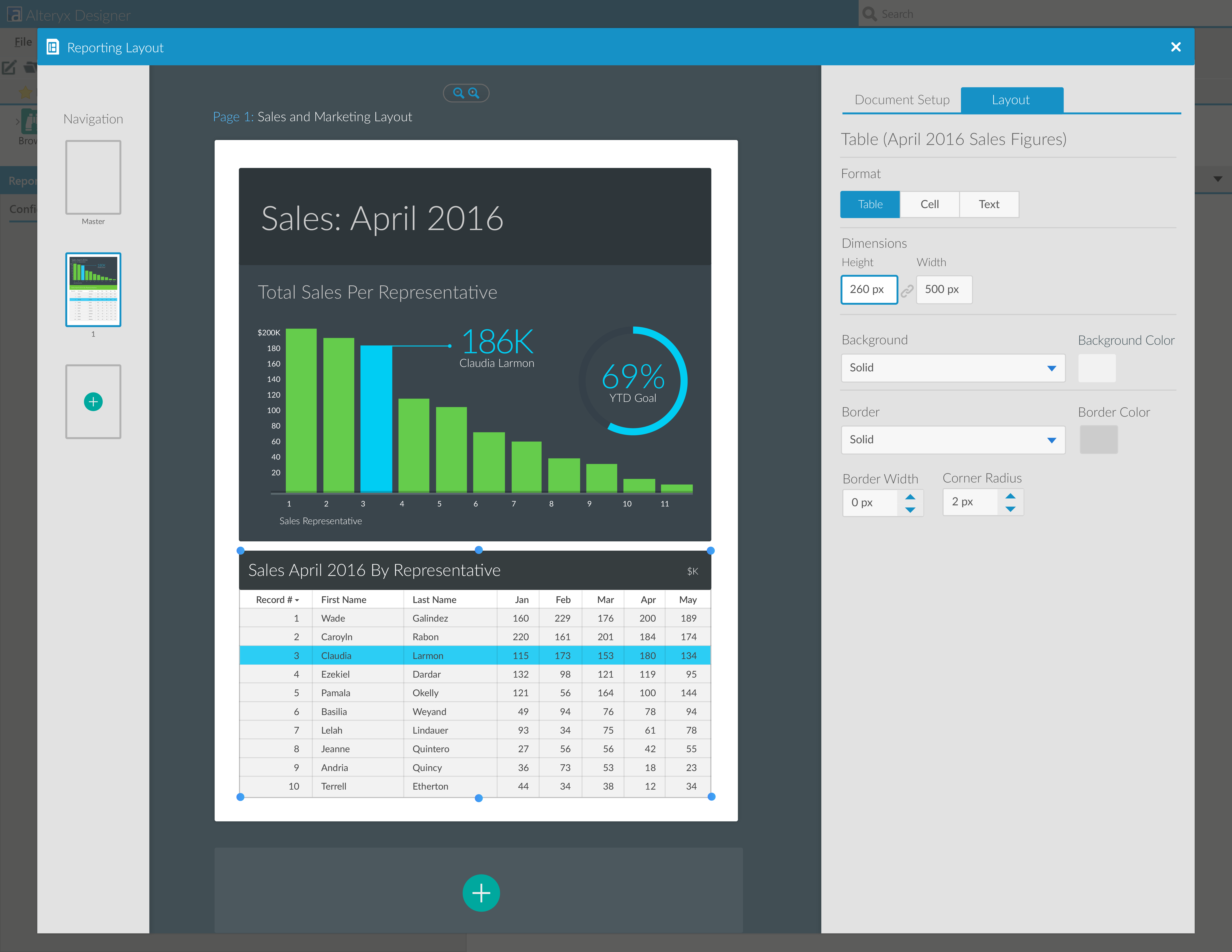Image resolution: width=1232 pixels, height=952 pixels.
Task: Click the height-width link chain icon
Action: (907, 291)
